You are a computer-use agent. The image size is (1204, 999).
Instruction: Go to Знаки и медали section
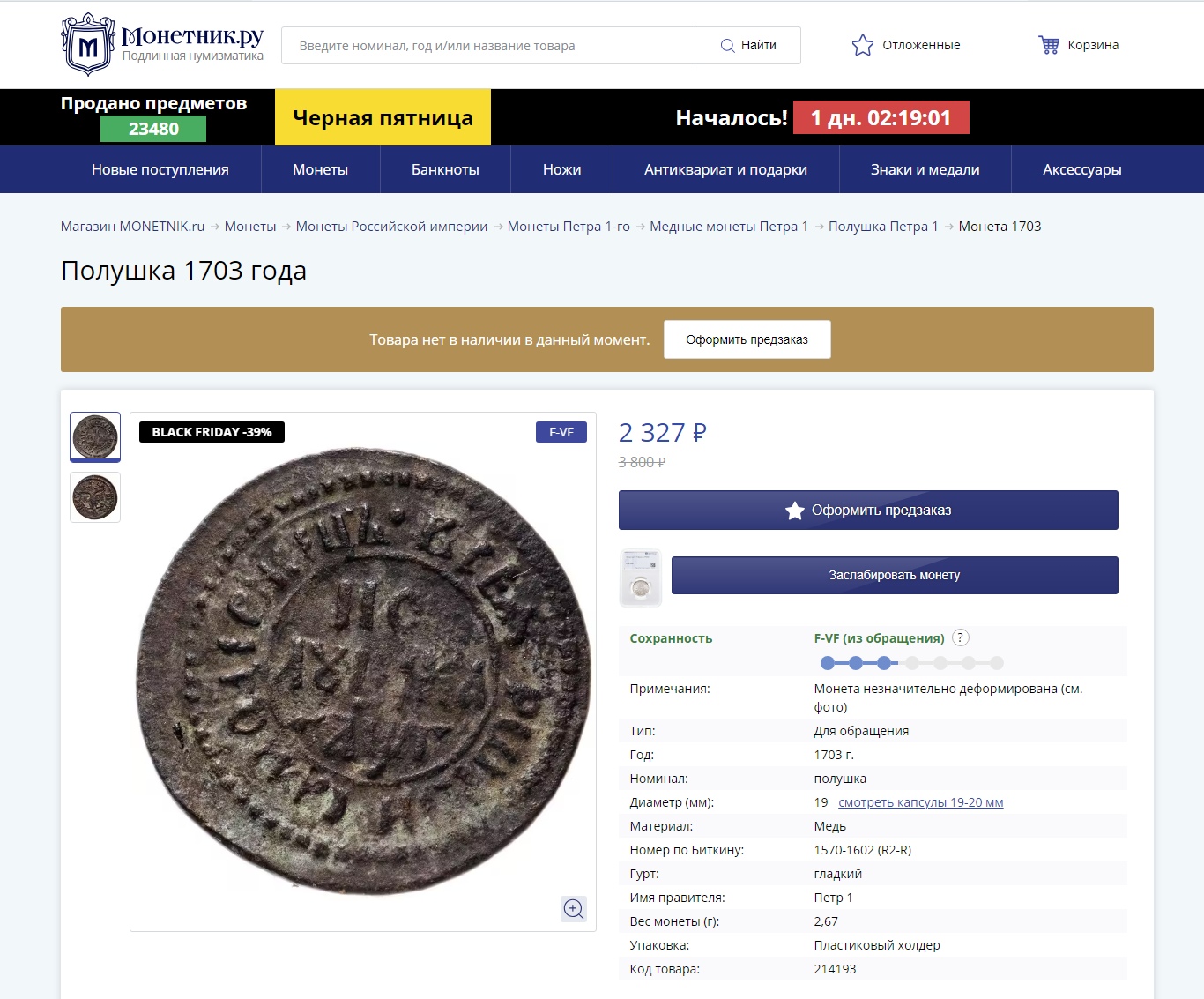pos(925,169)
